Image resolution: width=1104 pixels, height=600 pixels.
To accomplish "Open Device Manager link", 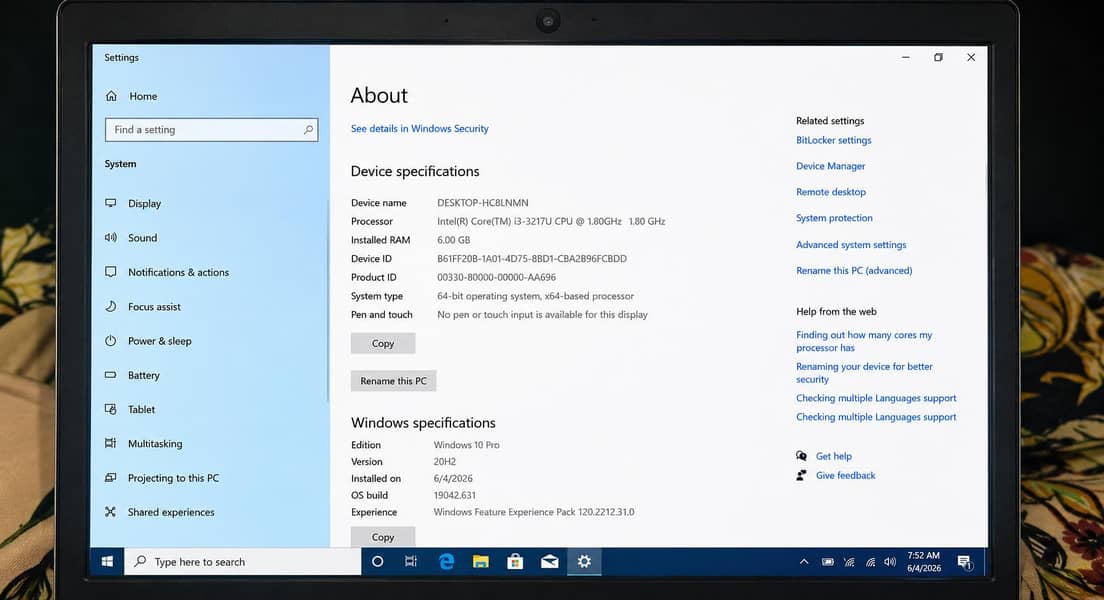I will [x=831, y=166].
